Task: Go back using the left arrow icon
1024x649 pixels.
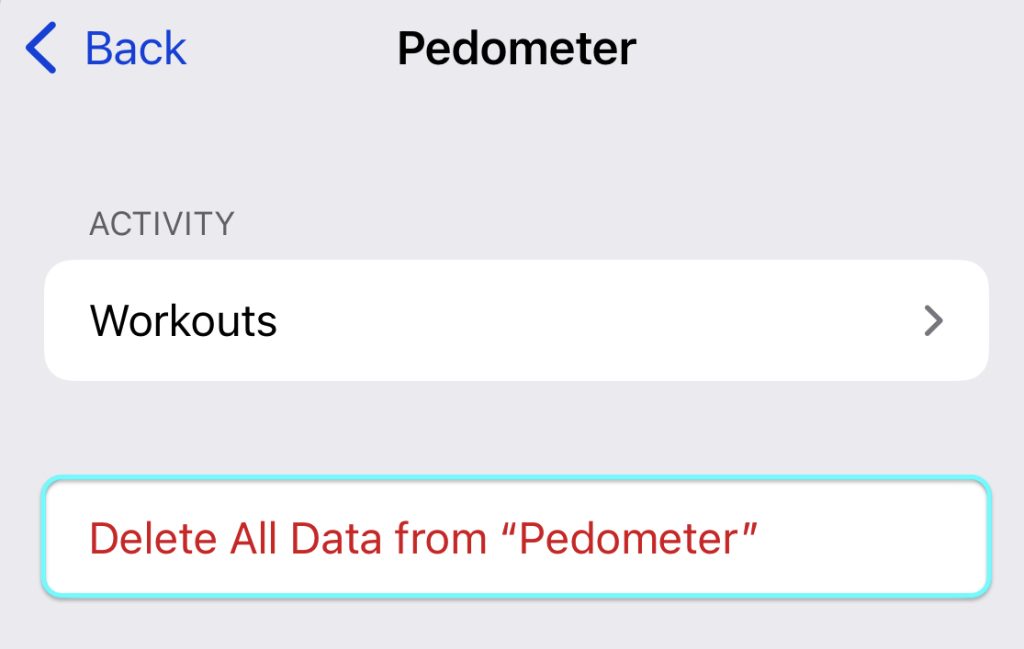Action: pos(41,49)
